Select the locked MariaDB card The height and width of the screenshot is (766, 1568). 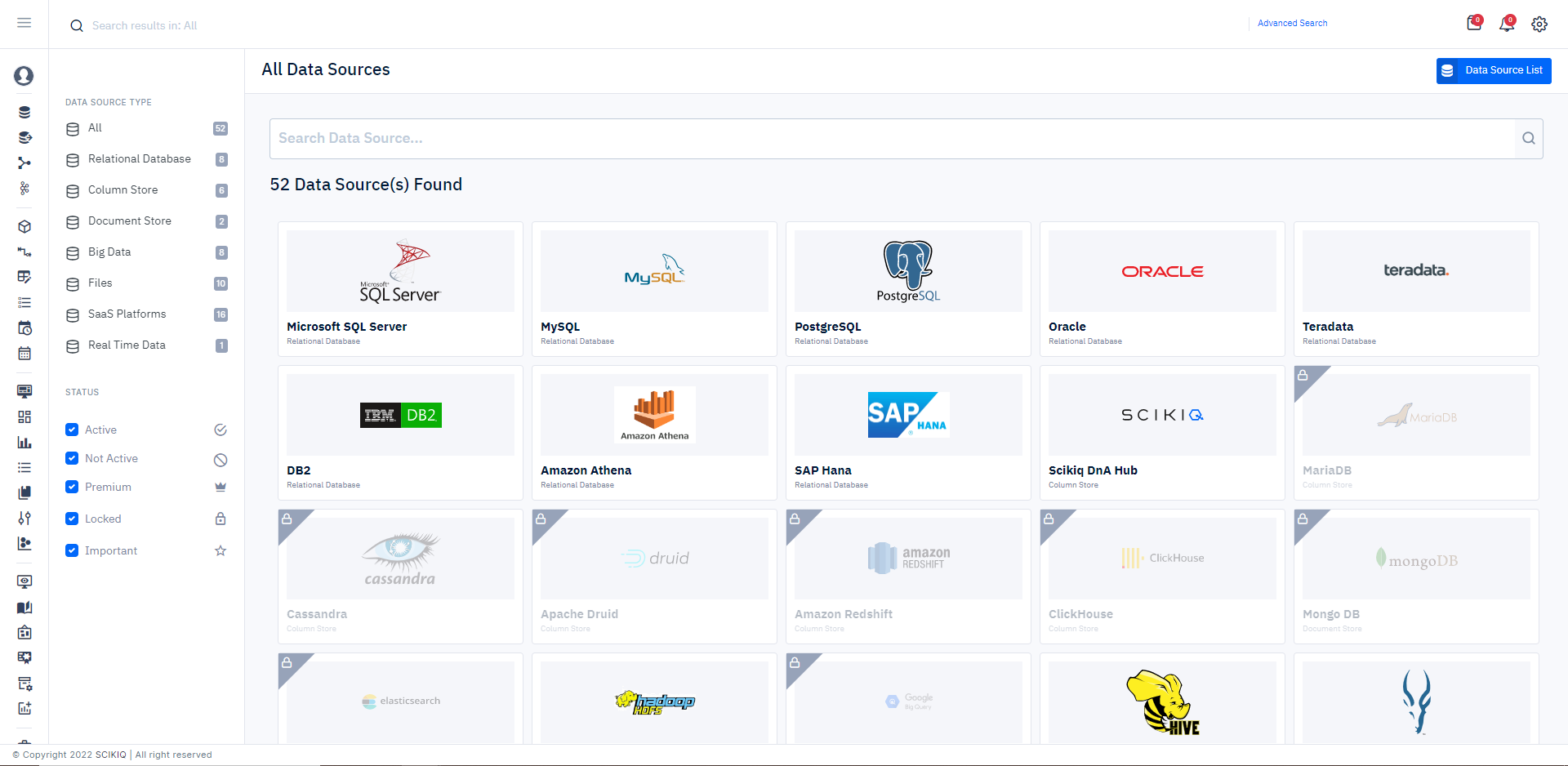pyautogui.click(x=1416, y=433)
